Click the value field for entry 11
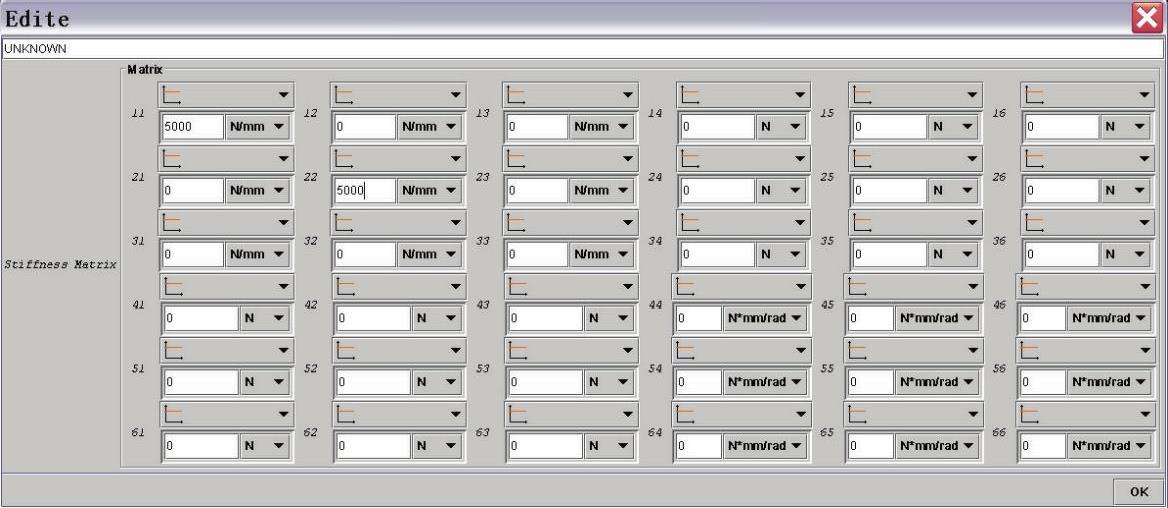 point(191,127)
